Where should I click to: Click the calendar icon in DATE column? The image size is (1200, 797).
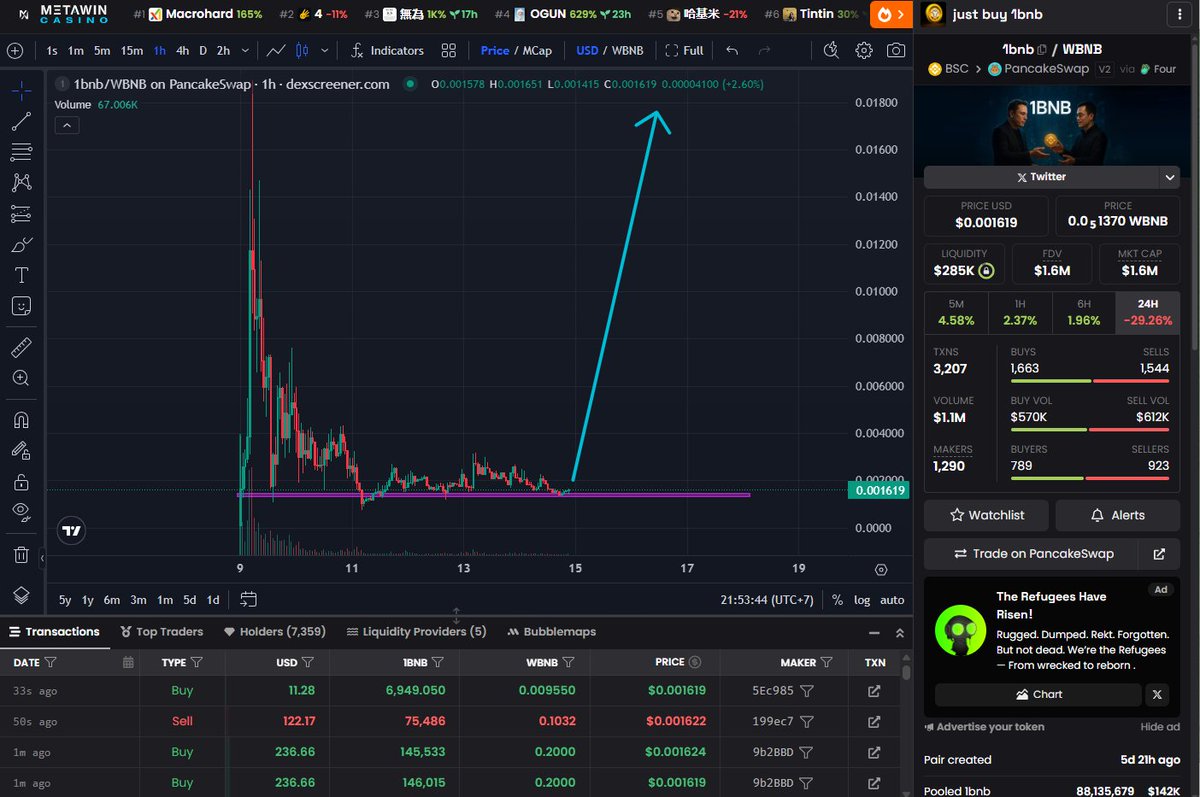128,662
